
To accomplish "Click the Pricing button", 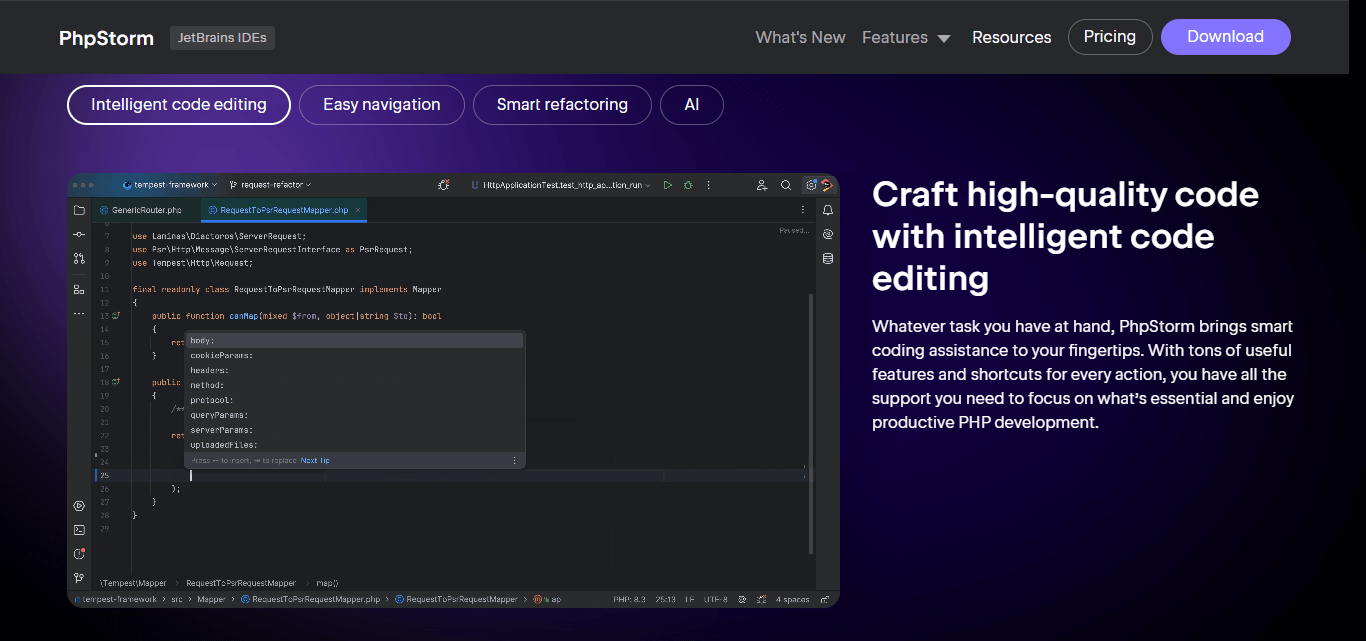I will (x=1109, y=37).
